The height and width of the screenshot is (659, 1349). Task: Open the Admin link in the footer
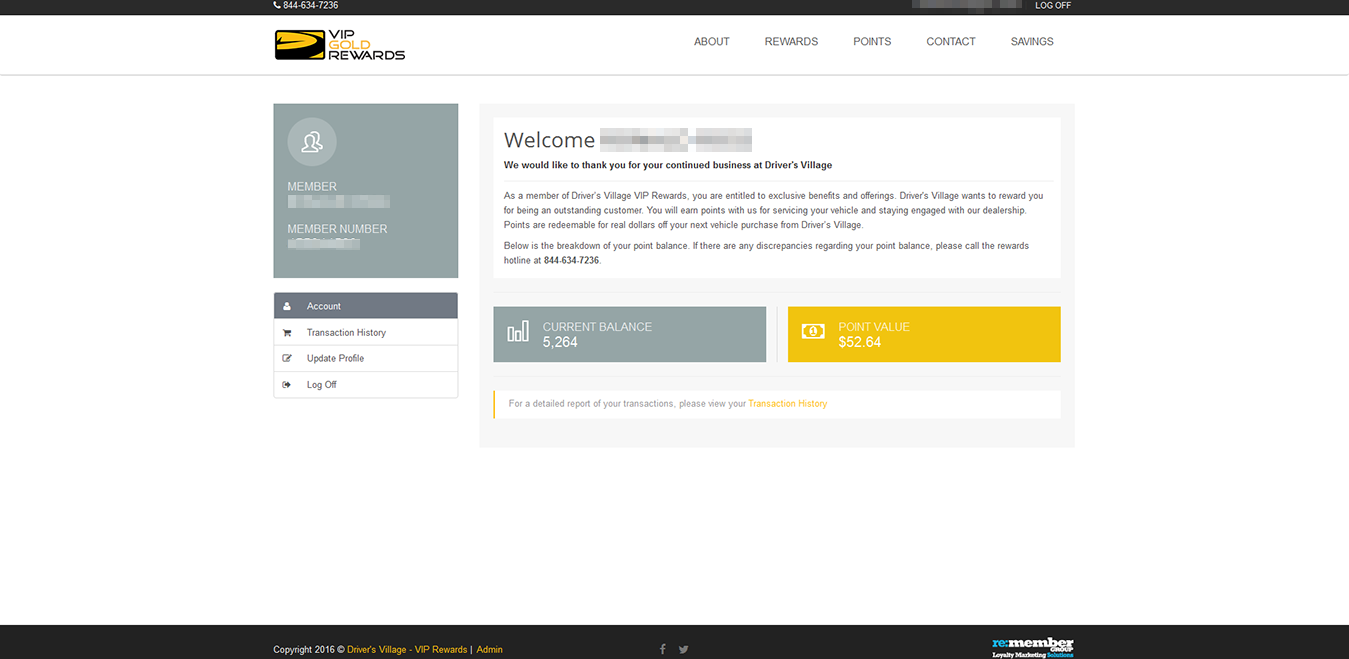[x=490, y=649]
